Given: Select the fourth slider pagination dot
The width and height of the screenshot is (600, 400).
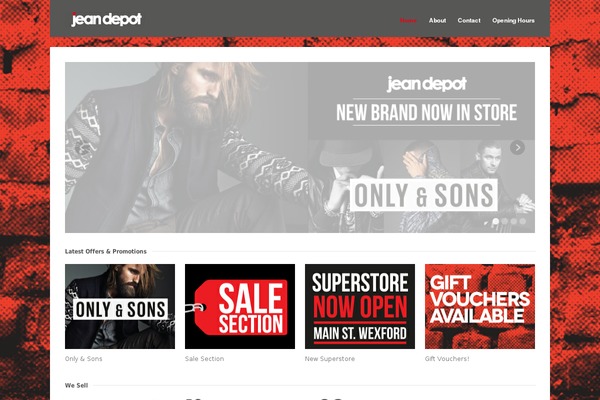Looking at the screenshot, I should [x=523, y=221].
